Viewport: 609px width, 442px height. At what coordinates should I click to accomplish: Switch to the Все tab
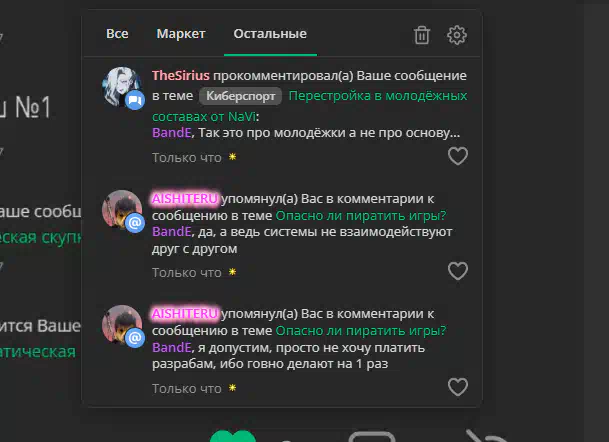[117, 34]
